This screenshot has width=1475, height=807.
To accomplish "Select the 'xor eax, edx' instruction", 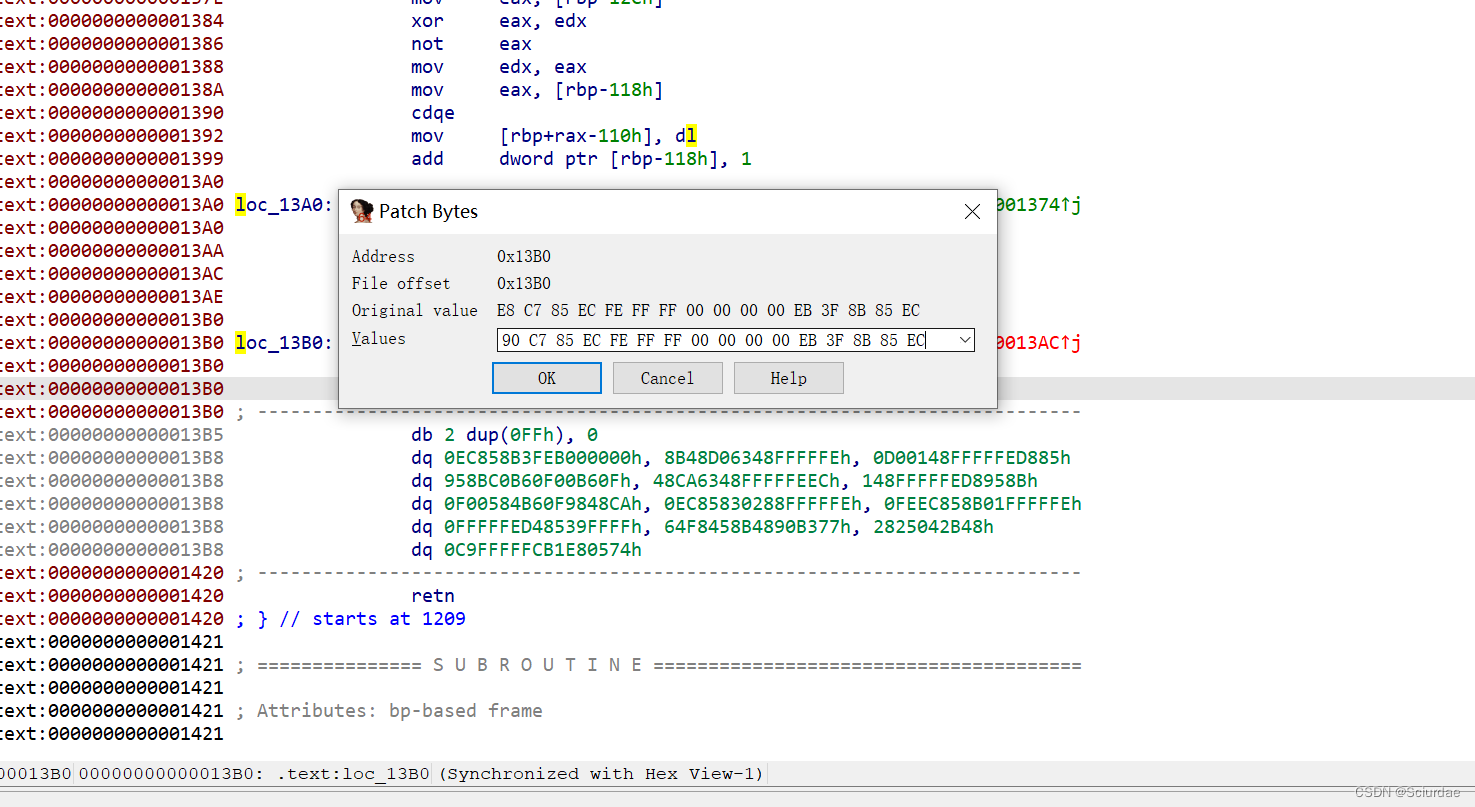I will (499, 21).
